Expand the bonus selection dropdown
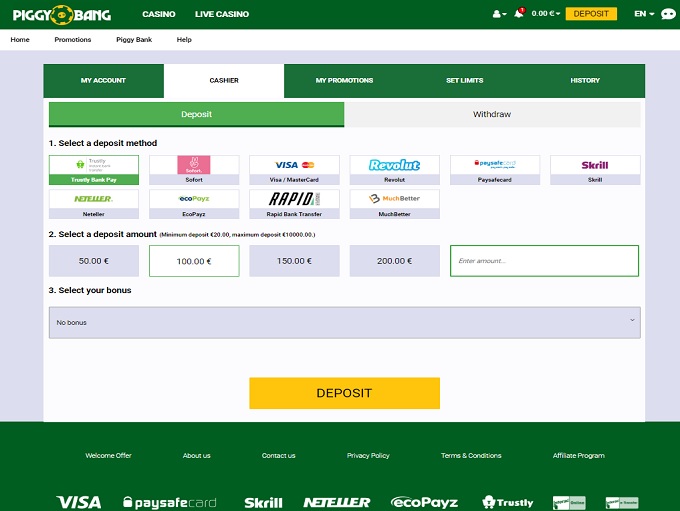 (344, 322)
